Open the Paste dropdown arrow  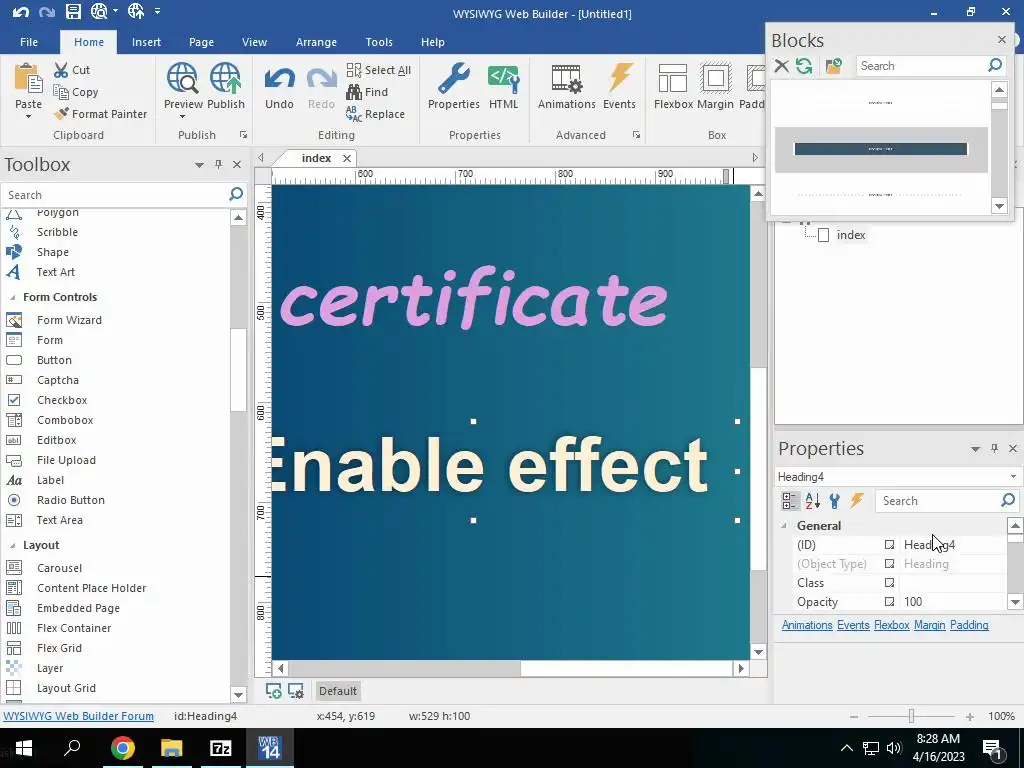pos(28,117)
